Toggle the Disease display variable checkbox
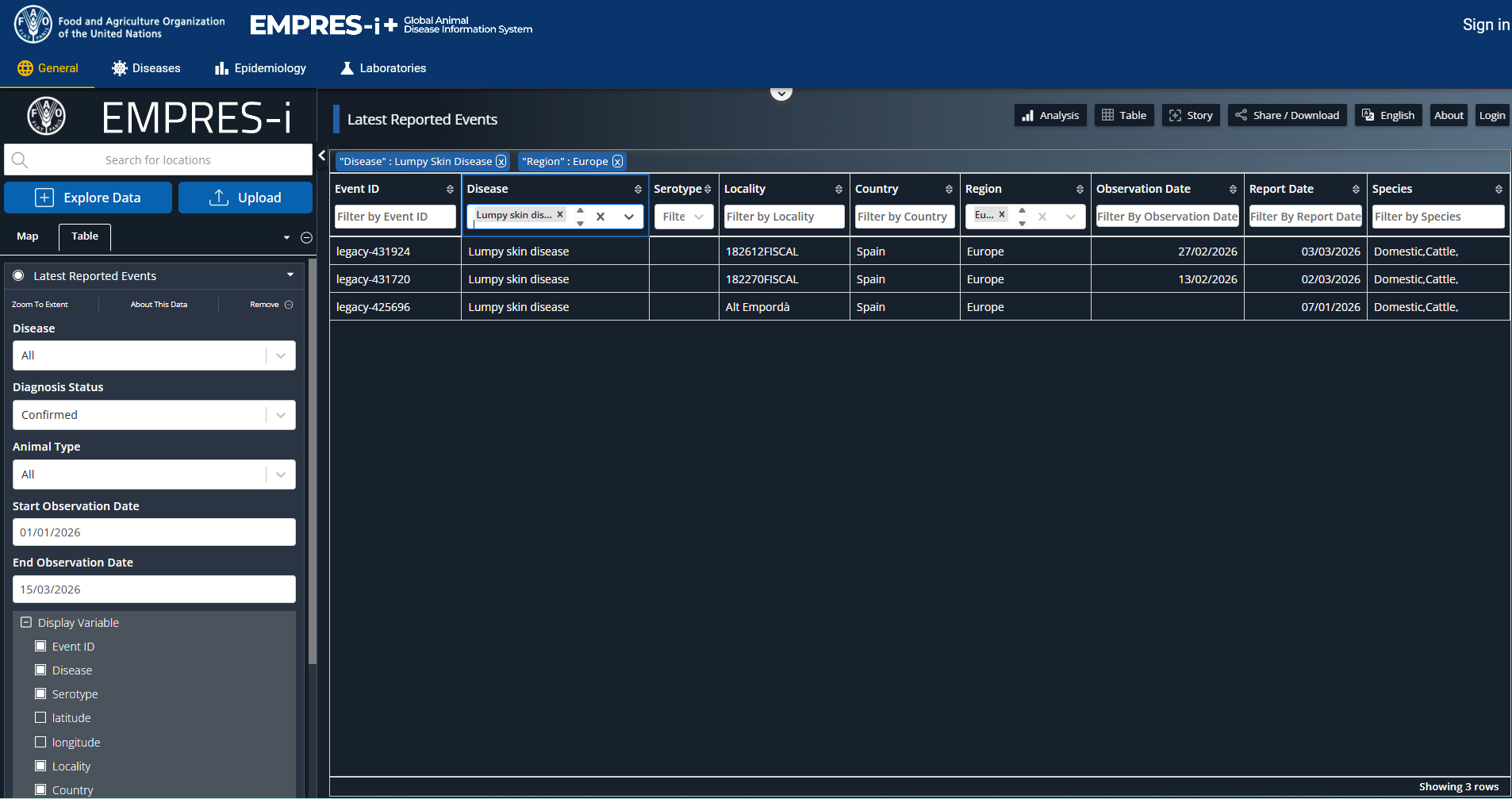 coord(40,670)
